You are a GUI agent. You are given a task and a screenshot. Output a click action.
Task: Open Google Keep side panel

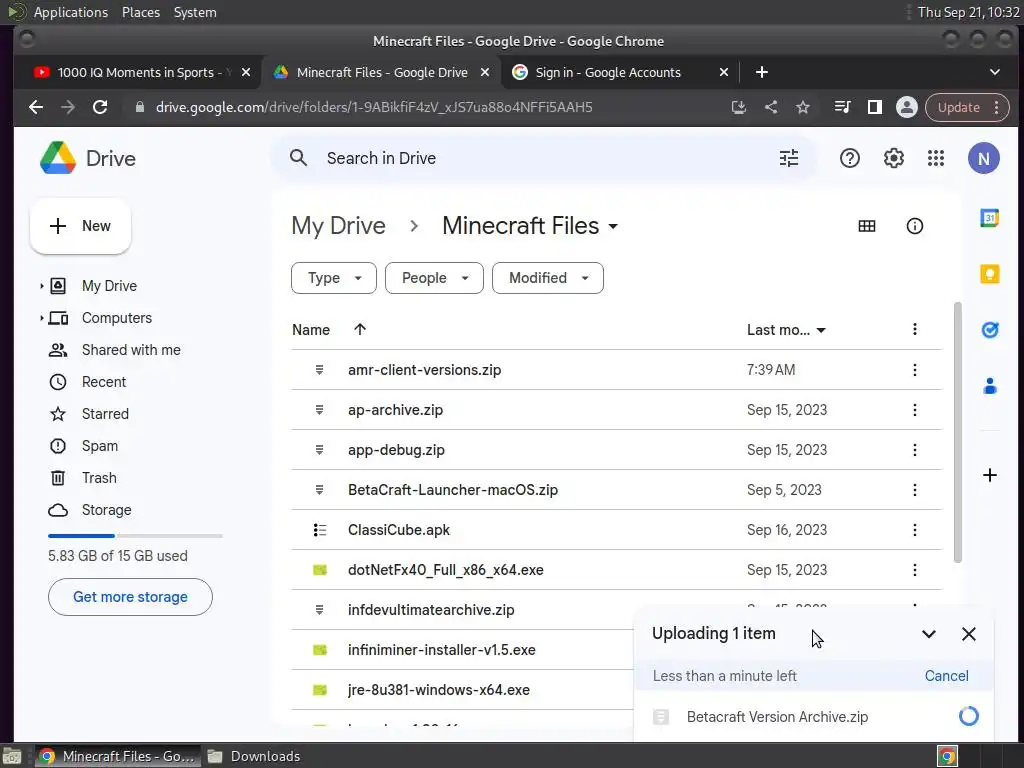pos(990,274)
